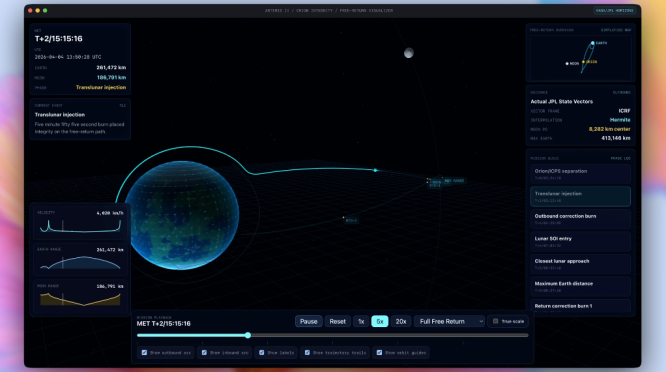Viewport: 666px width, 372px height.
Task: Click Moon distance value 186,791 km
Action: pyautogui.click(x=111, y=78)
